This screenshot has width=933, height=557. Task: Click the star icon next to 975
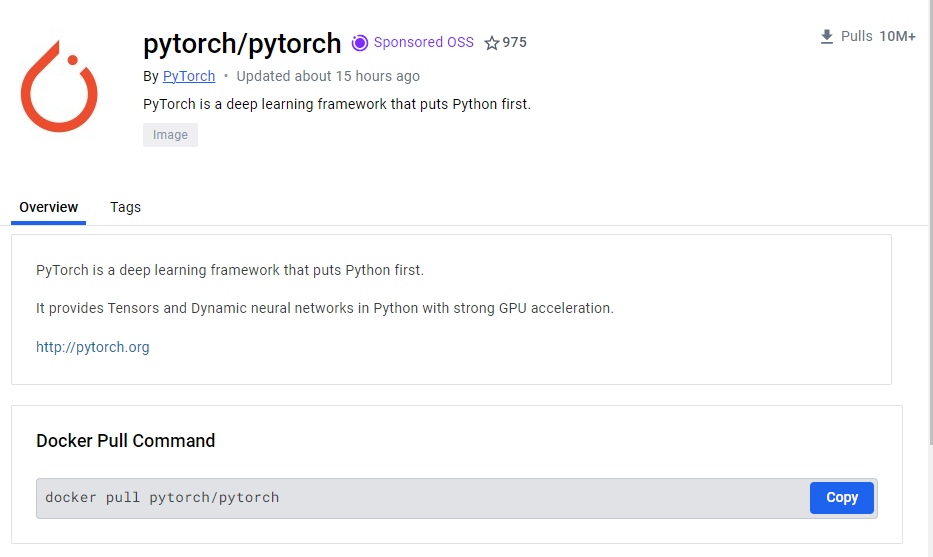point(491,43)
